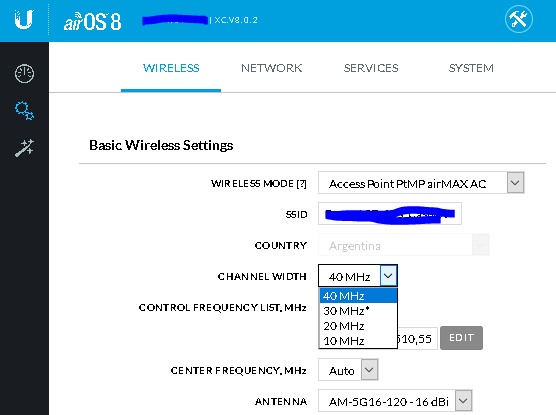Open the System tab
Image resolution: width=556 pixels, height=415 pixels.
[471, 68]
